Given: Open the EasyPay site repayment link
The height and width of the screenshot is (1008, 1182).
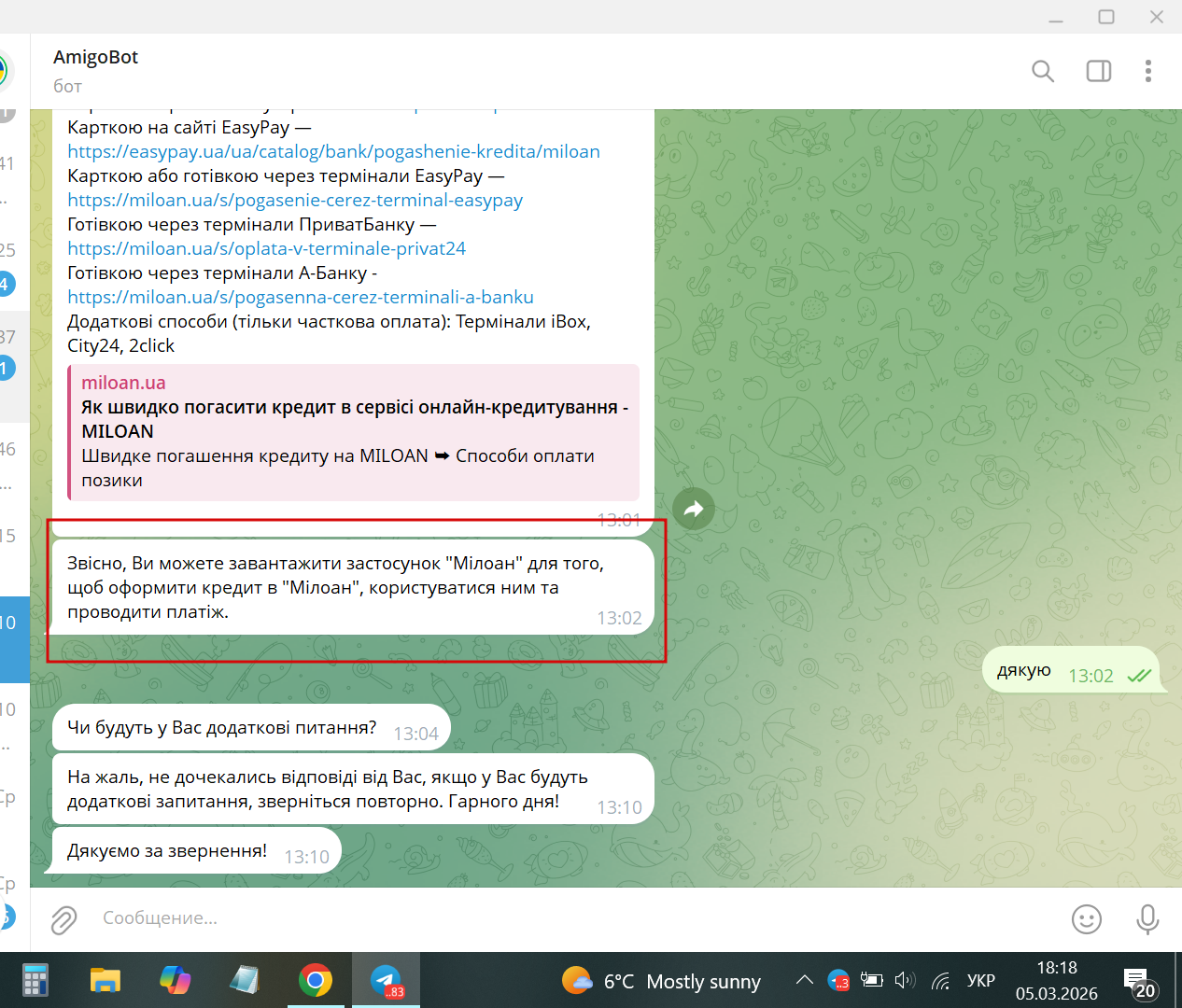Looking at the screenshot, I should tap(333, 151).
